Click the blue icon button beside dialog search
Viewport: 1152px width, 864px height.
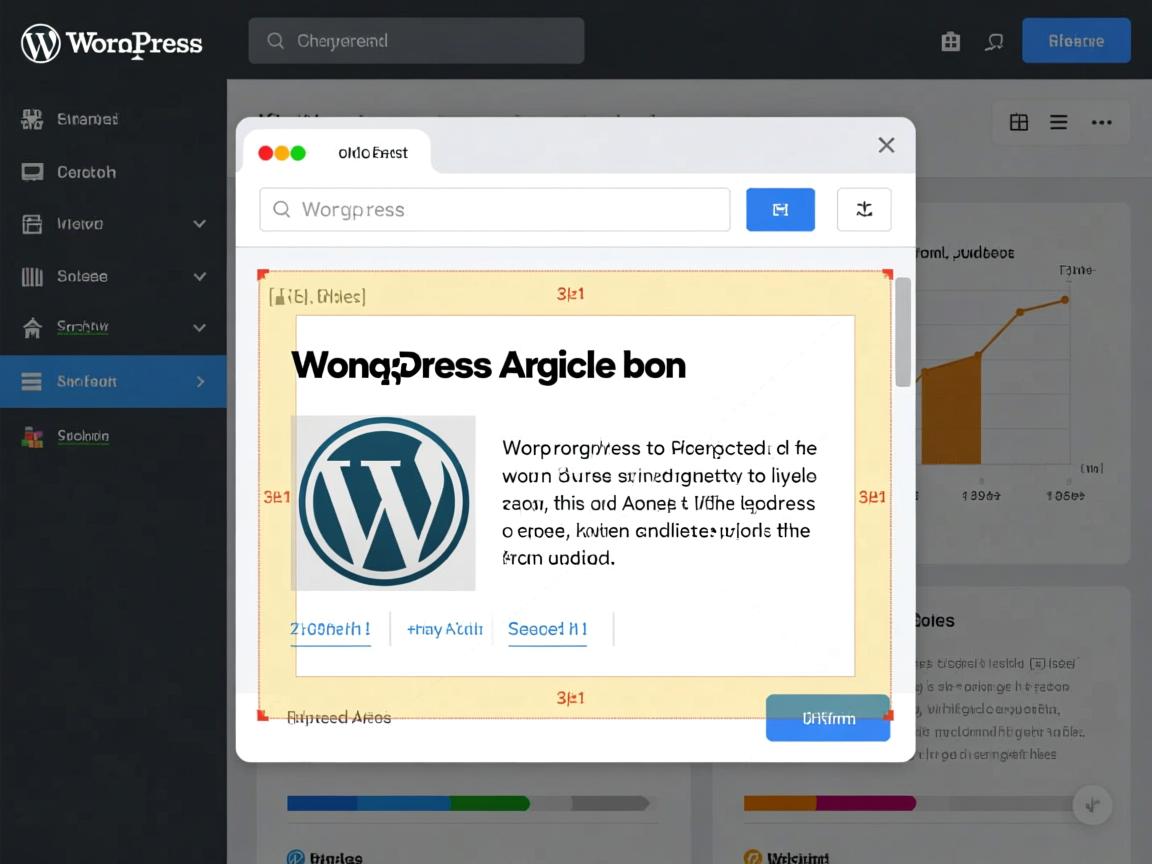[780, 210]
